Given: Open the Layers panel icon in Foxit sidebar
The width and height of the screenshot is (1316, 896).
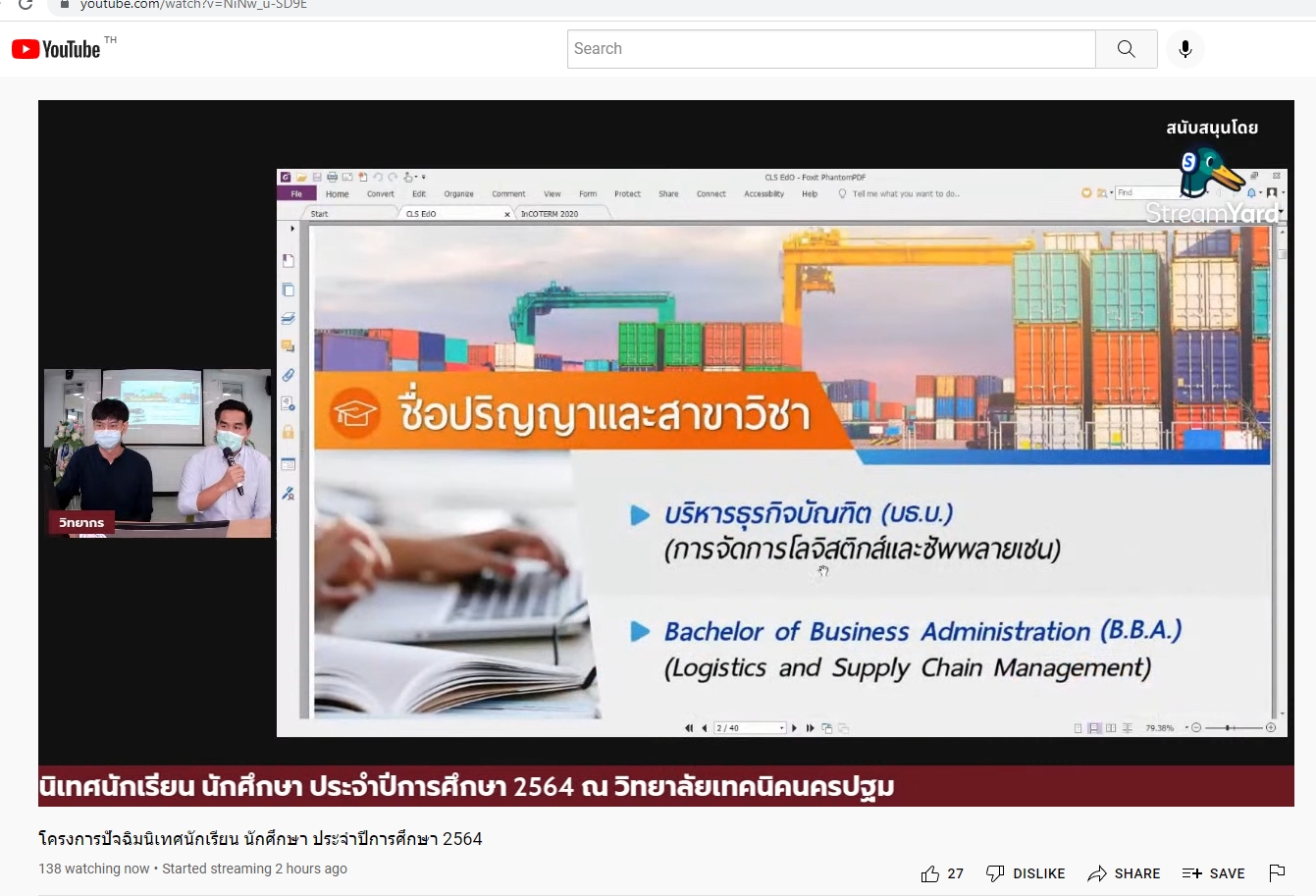Looking at the screenshot, I should tap(289, 318).
